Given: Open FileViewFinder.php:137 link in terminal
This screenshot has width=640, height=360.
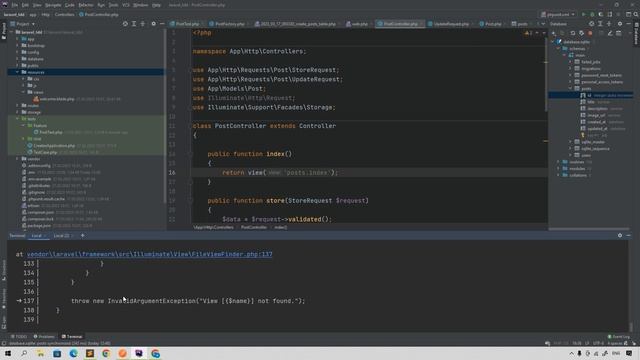Looking at the screenshot, I should [149, 254].
